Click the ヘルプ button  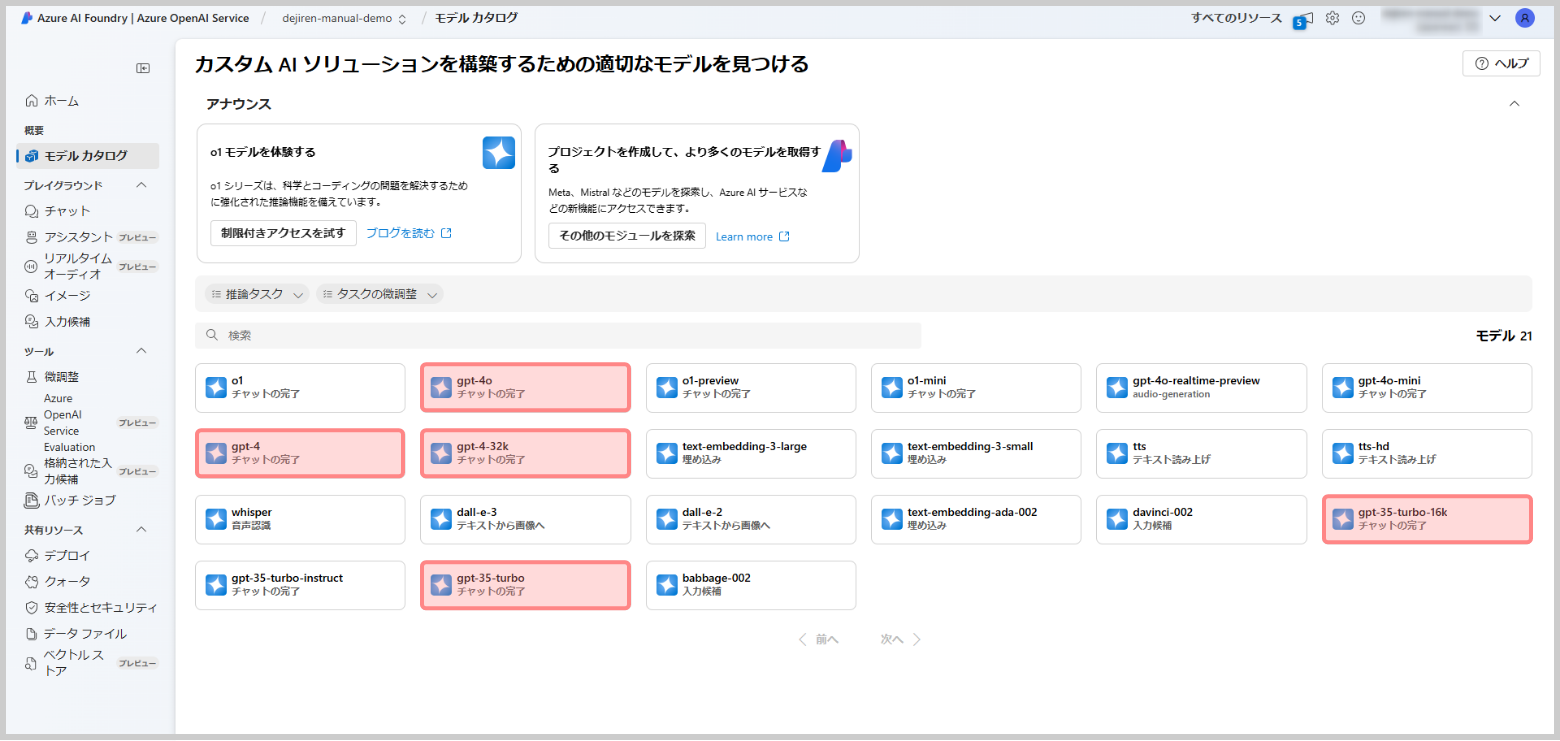[x=1501, y=63]
